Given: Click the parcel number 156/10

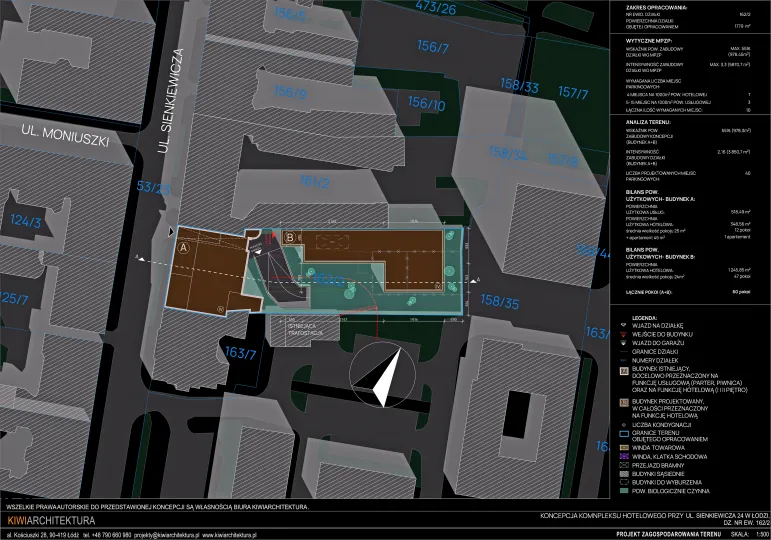Looking at the screenshot, I should (426, 104).
